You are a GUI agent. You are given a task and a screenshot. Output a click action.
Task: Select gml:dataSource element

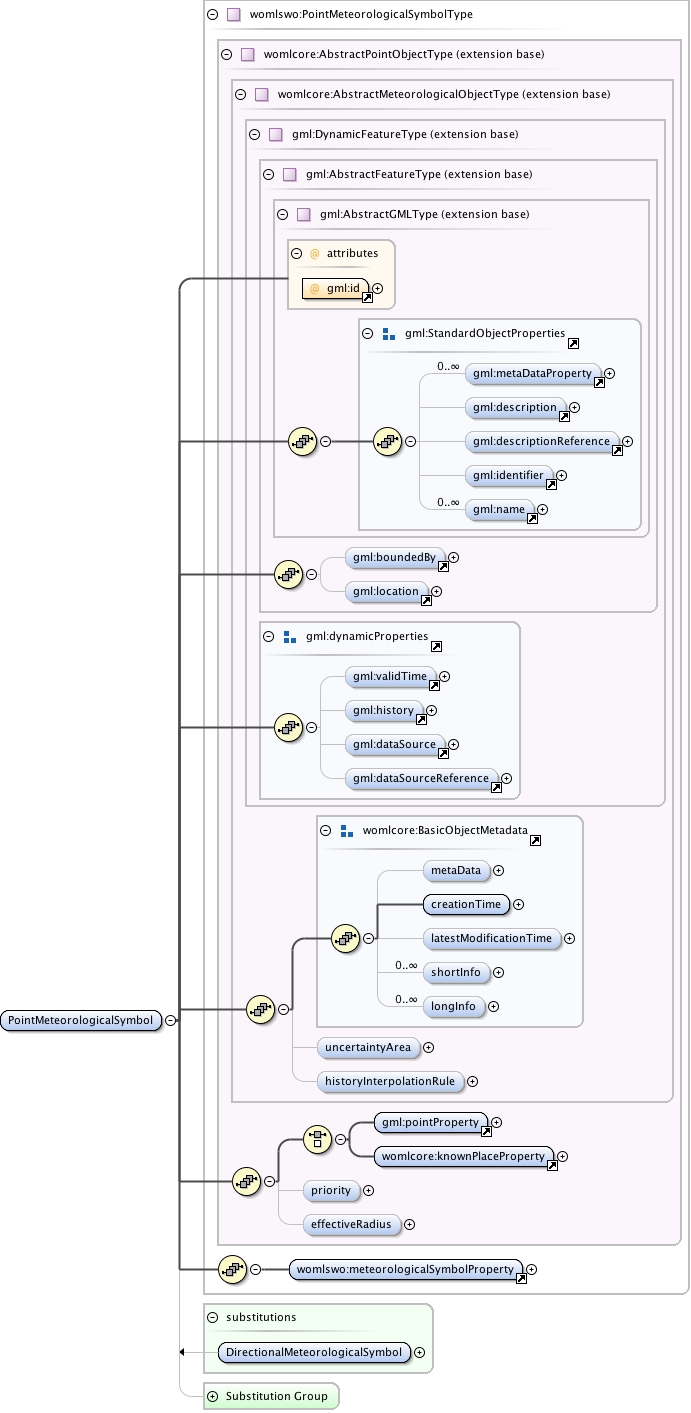[x=395, y=745]
